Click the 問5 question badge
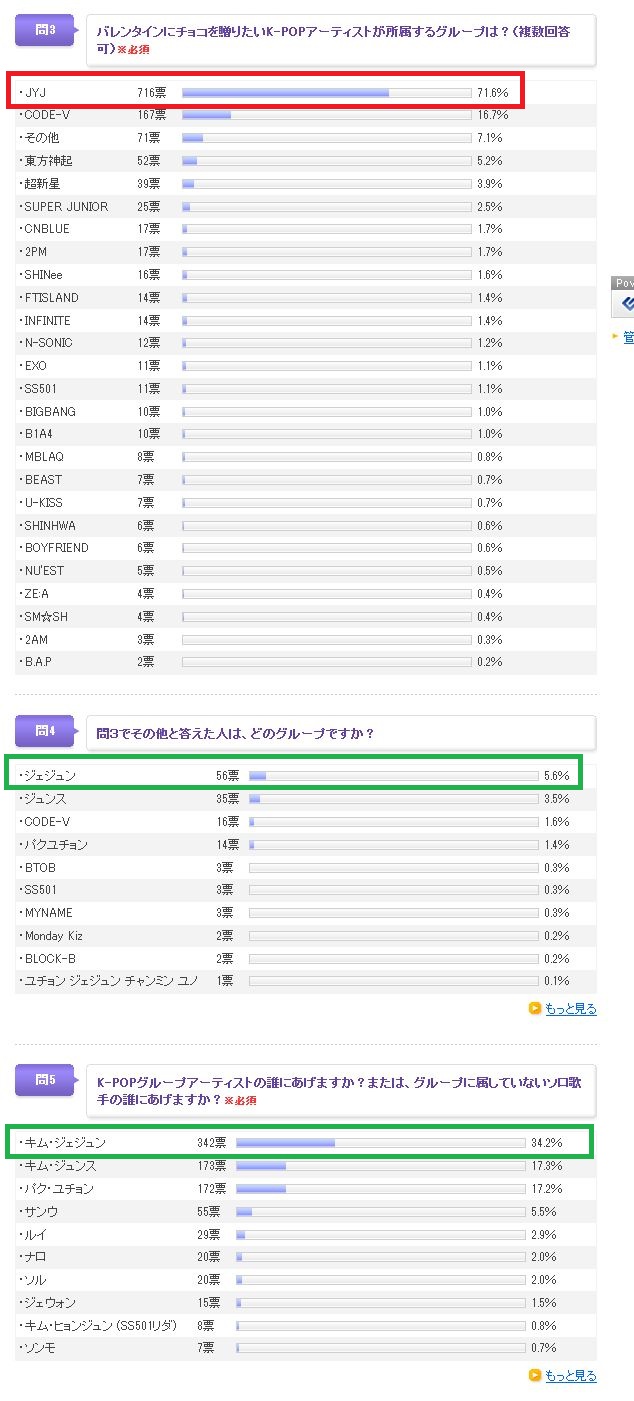This screenshot has height=1401, width=634. (x=45, y=1079)
